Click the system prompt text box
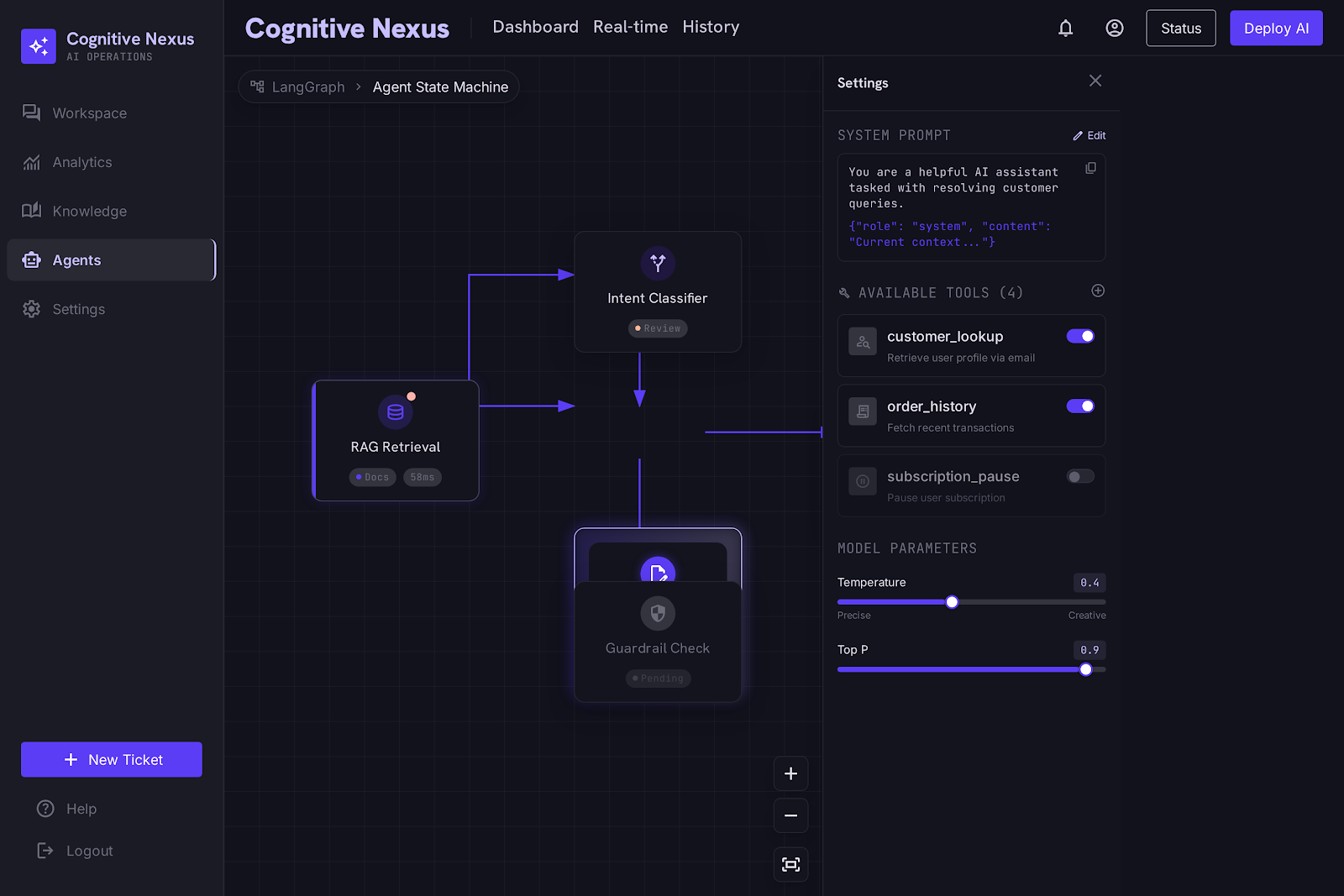This screenshot has width=1344, height=896. pos(971,207)
